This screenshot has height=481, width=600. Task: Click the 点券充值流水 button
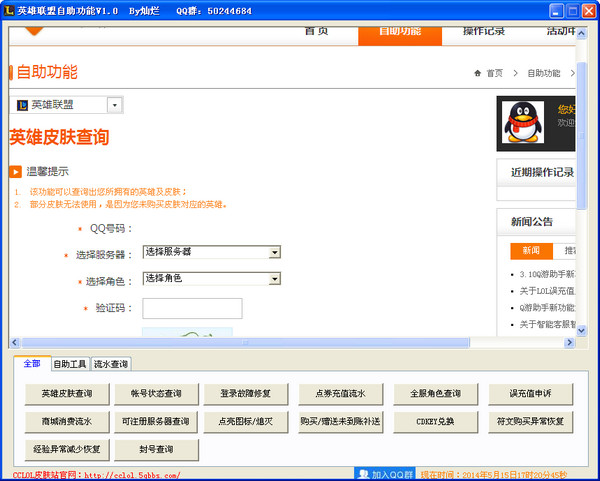tap(341, 394)
